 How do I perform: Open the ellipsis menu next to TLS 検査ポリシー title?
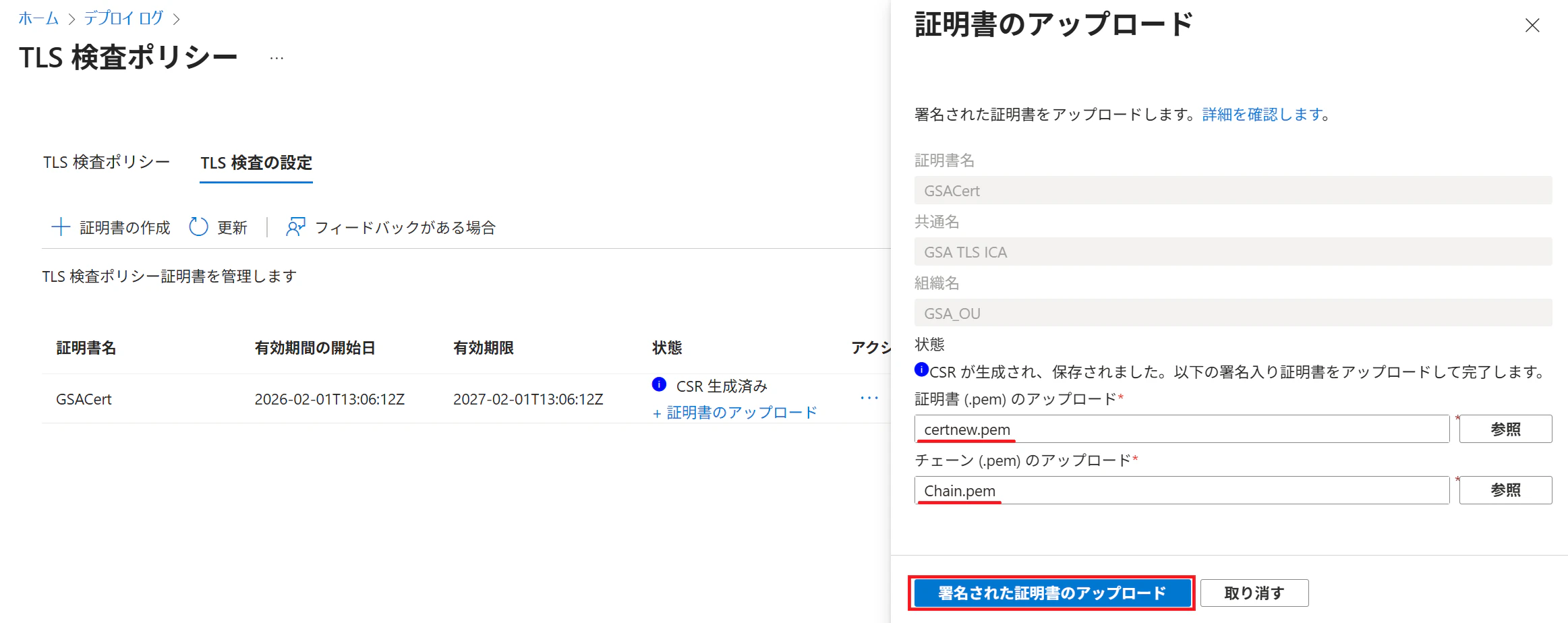click(x=277, y=59)
